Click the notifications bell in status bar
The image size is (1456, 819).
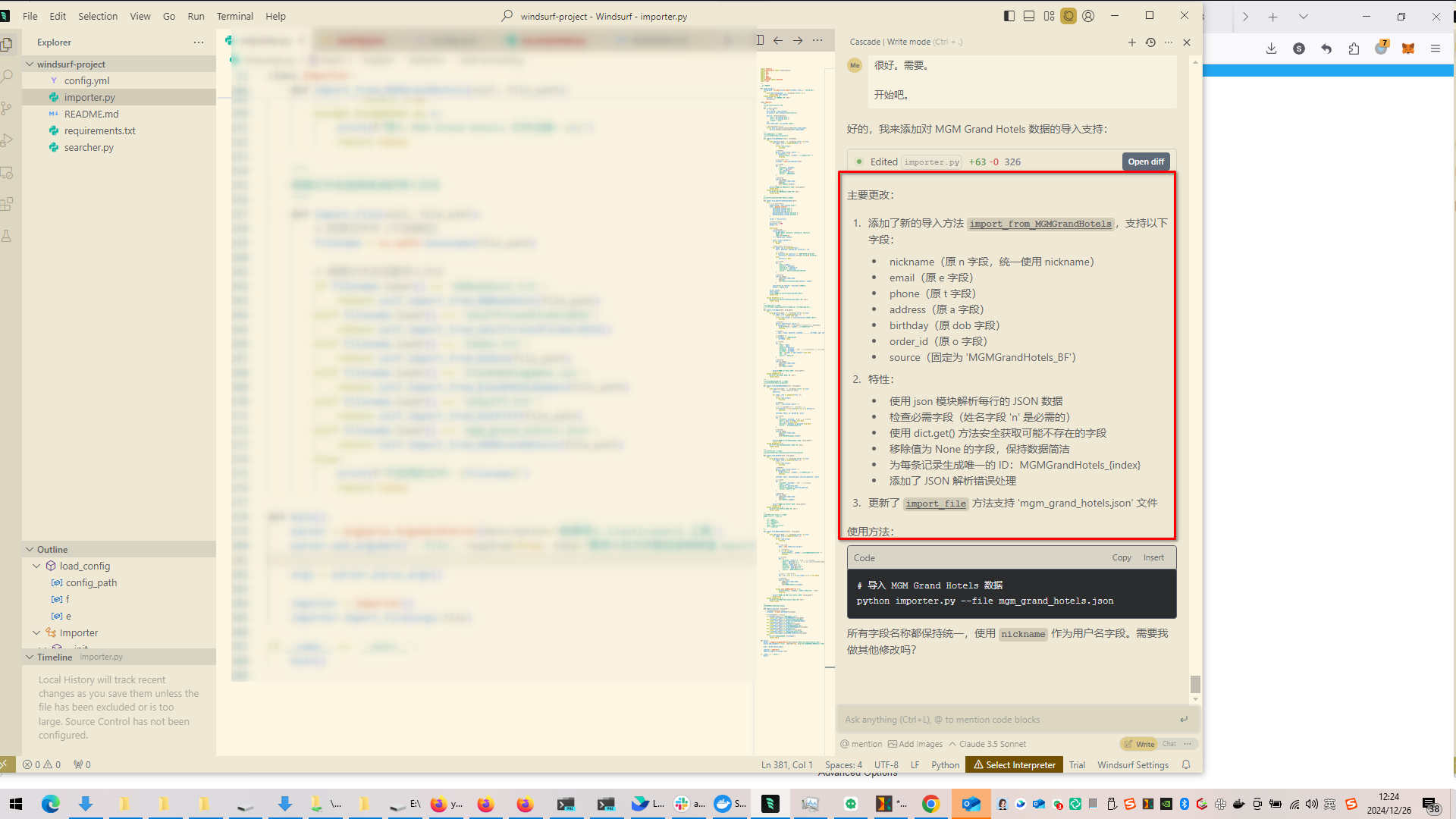[x=1186, y=764]
